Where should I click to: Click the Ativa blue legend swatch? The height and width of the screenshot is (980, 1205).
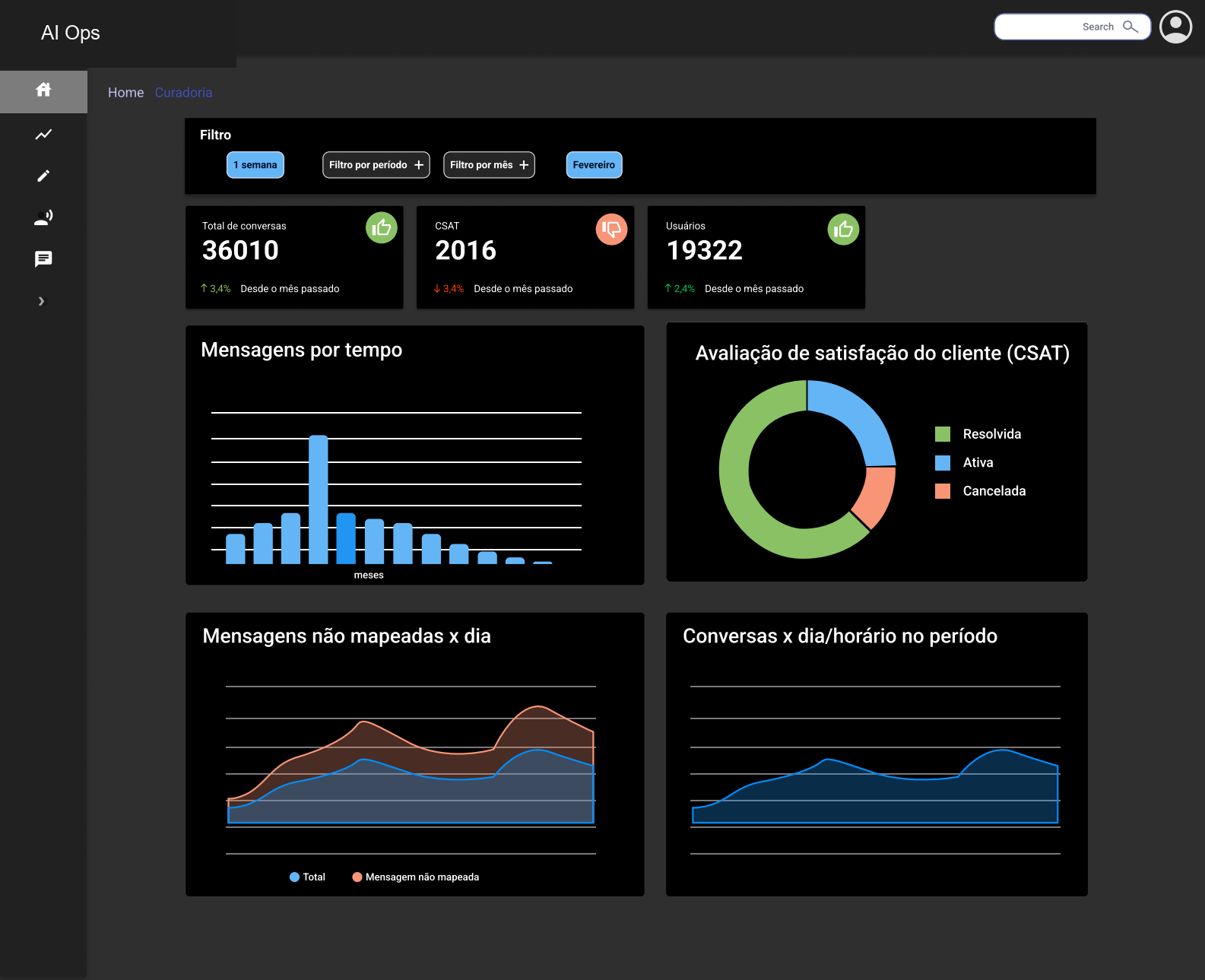coord(943,463)
